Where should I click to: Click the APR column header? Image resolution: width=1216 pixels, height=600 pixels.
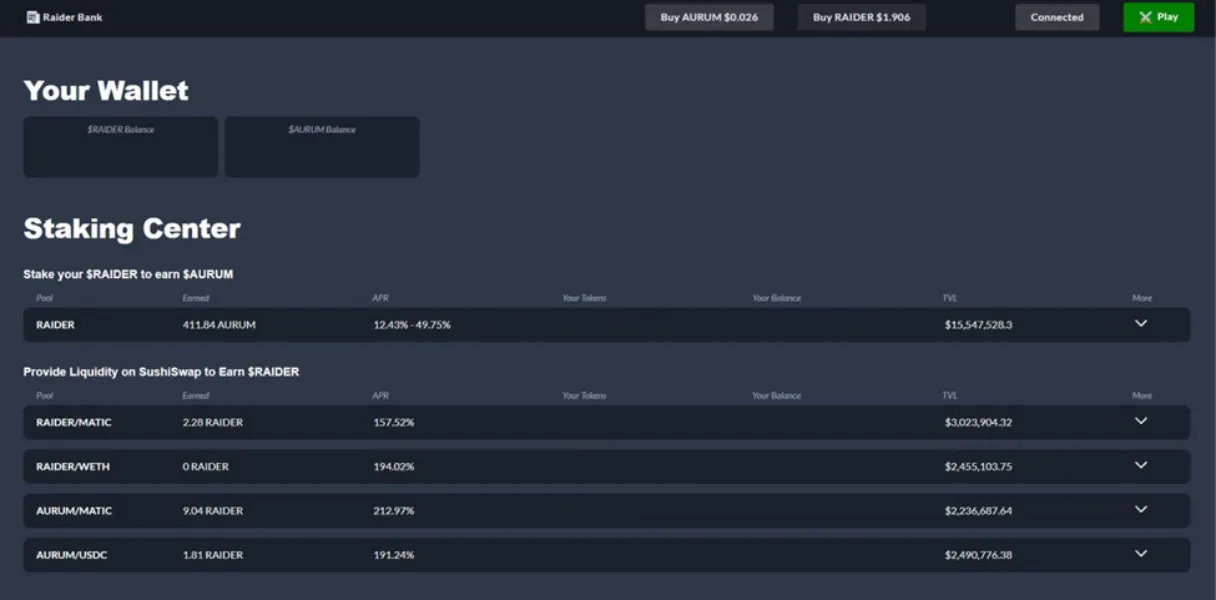tap(380, 297)
